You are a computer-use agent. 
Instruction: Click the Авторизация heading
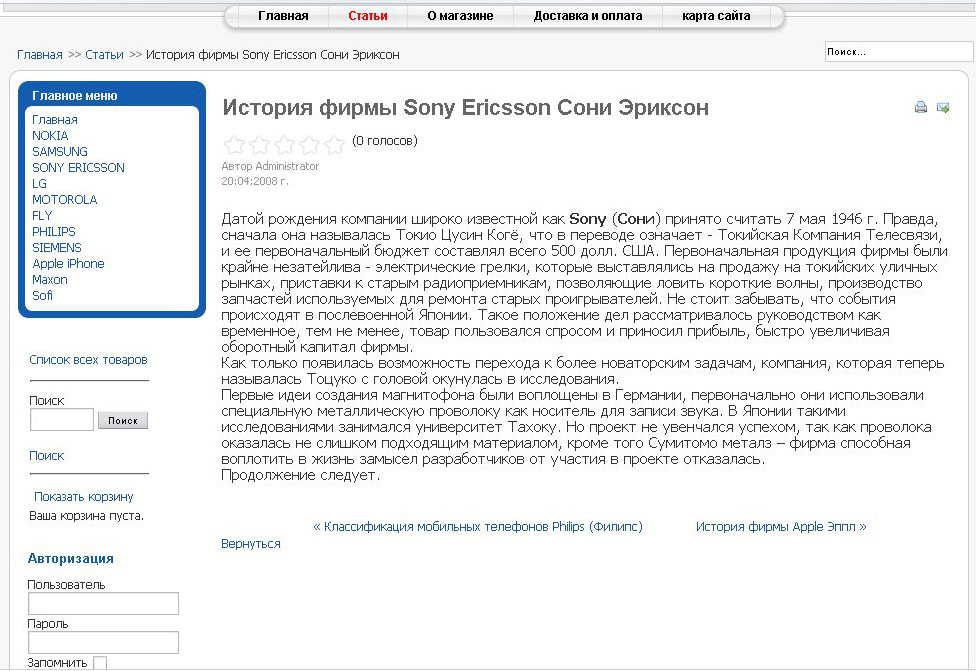coord(71,558)
